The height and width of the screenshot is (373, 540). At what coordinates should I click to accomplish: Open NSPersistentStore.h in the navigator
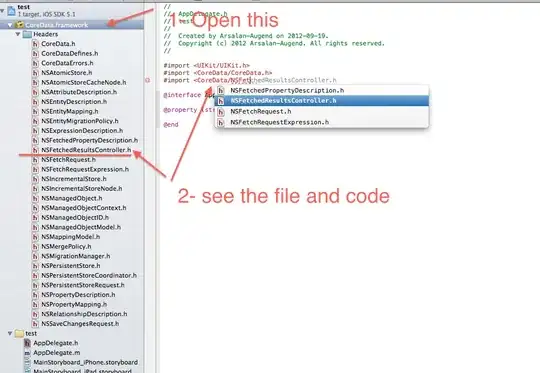tap(71, 266)
